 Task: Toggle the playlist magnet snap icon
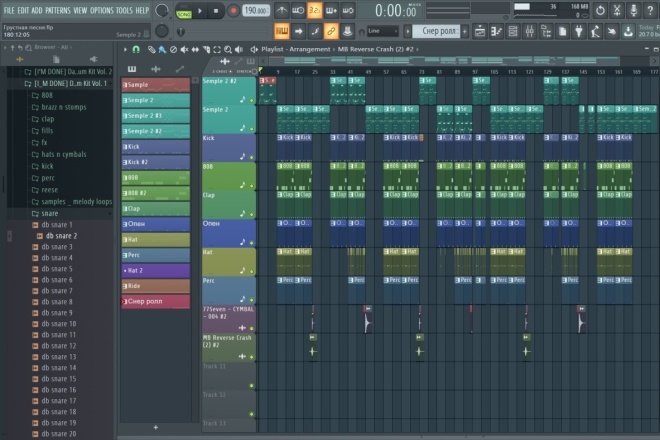[136, 50]
